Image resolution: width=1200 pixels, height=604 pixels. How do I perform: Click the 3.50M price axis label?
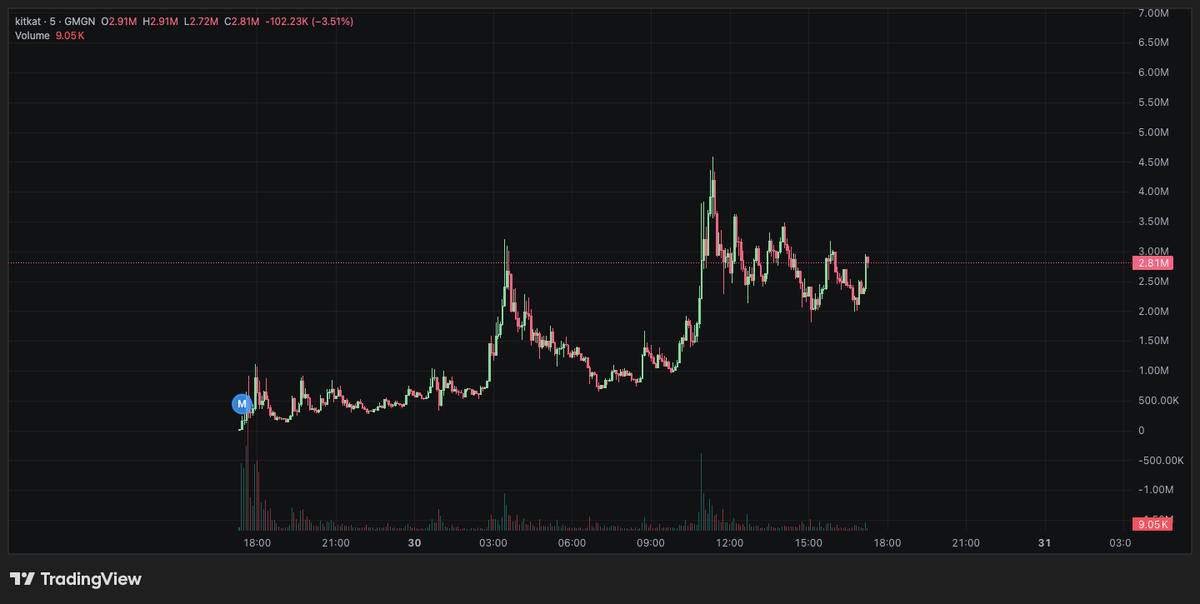[x=1153, y=221]
